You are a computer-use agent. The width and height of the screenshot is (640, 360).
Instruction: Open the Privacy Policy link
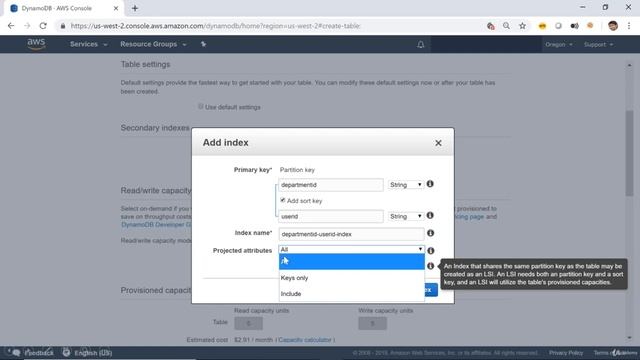click(x=566, y=353)
